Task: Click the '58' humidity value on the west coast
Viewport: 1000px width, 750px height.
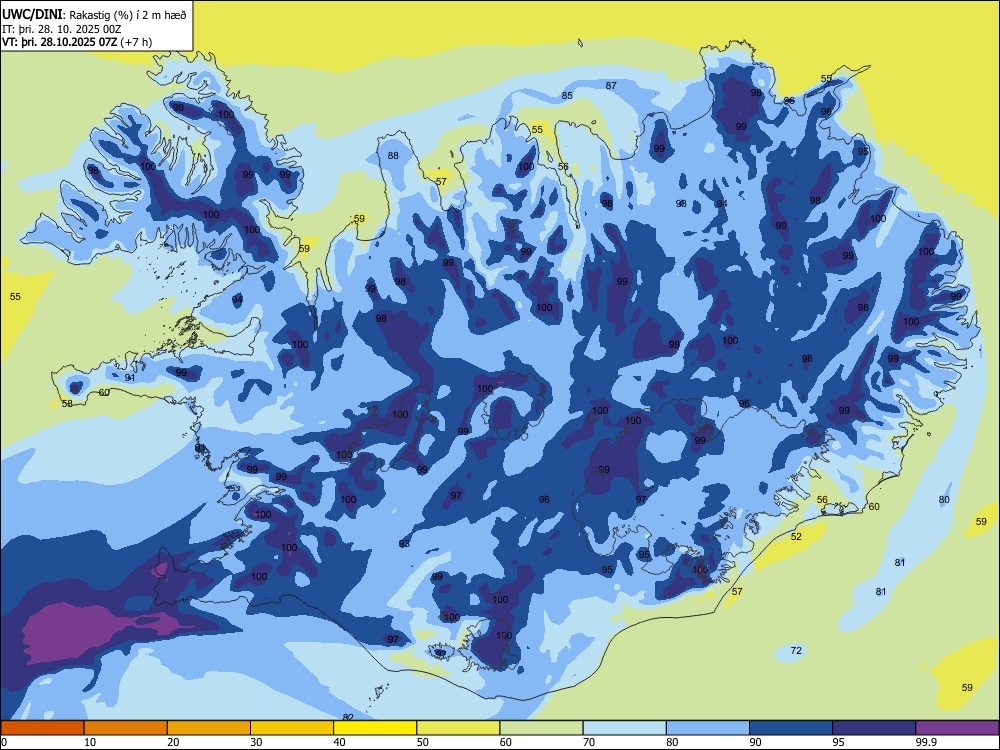Action: [x=67, y=404]
